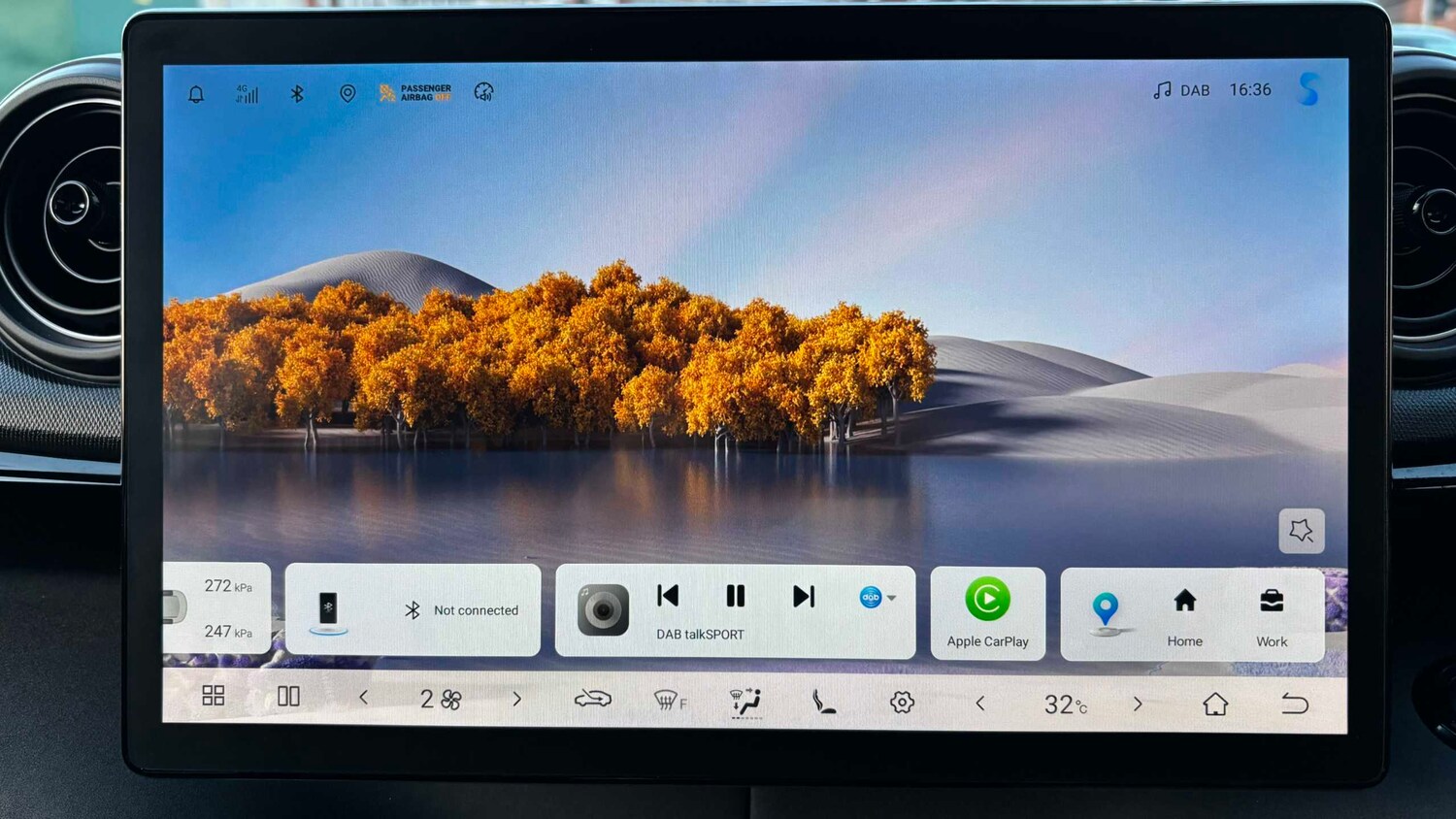Tap the Bluetooth status icon in top bar
1456x819 pixels.
[297, 93]
